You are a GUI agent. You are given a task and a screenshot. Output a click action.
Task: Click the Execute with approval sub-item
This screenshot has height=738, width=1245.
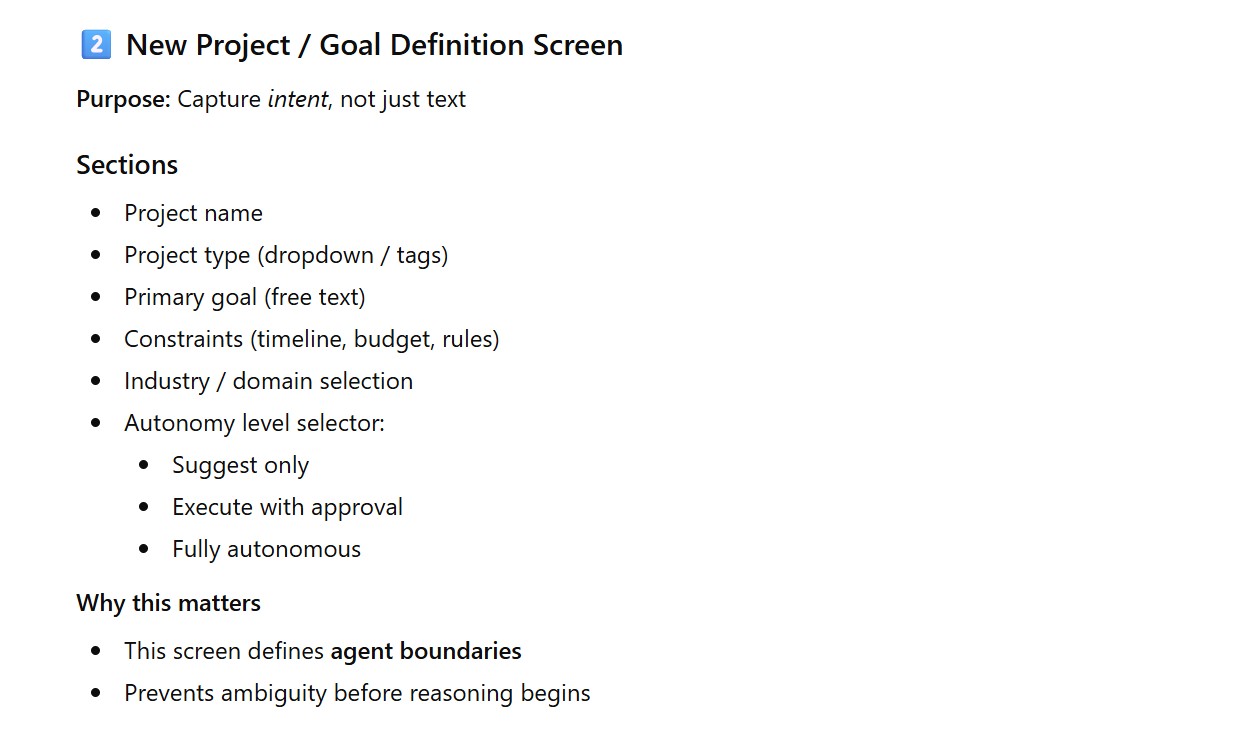(287, 507)
